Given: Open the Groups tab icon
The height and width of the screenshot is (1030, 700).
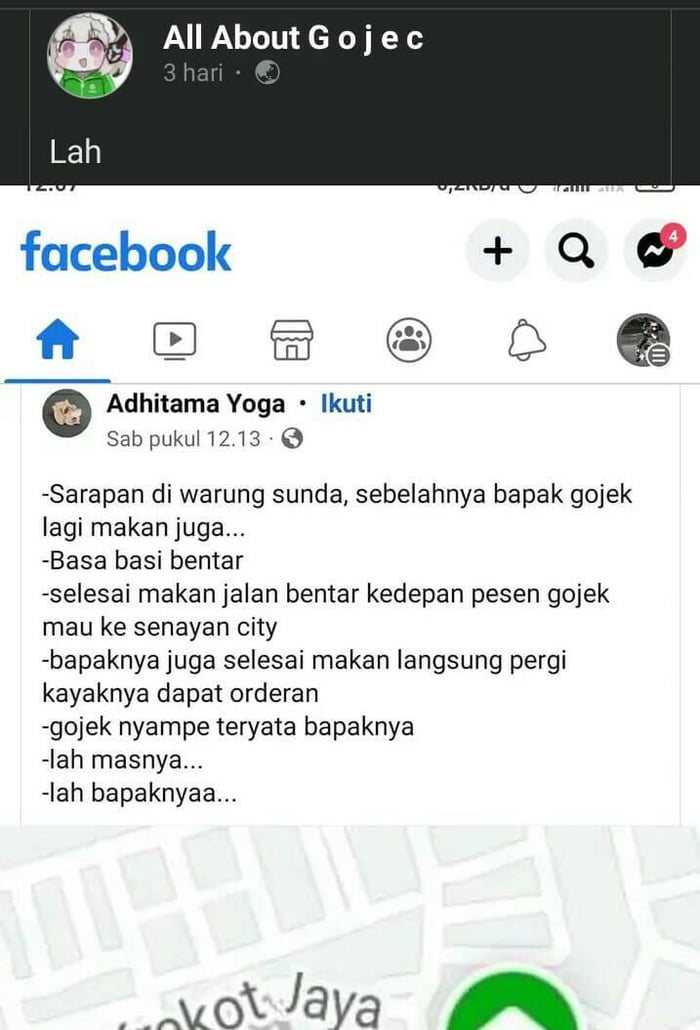Looking at the screenshot, I should point(408,340).
